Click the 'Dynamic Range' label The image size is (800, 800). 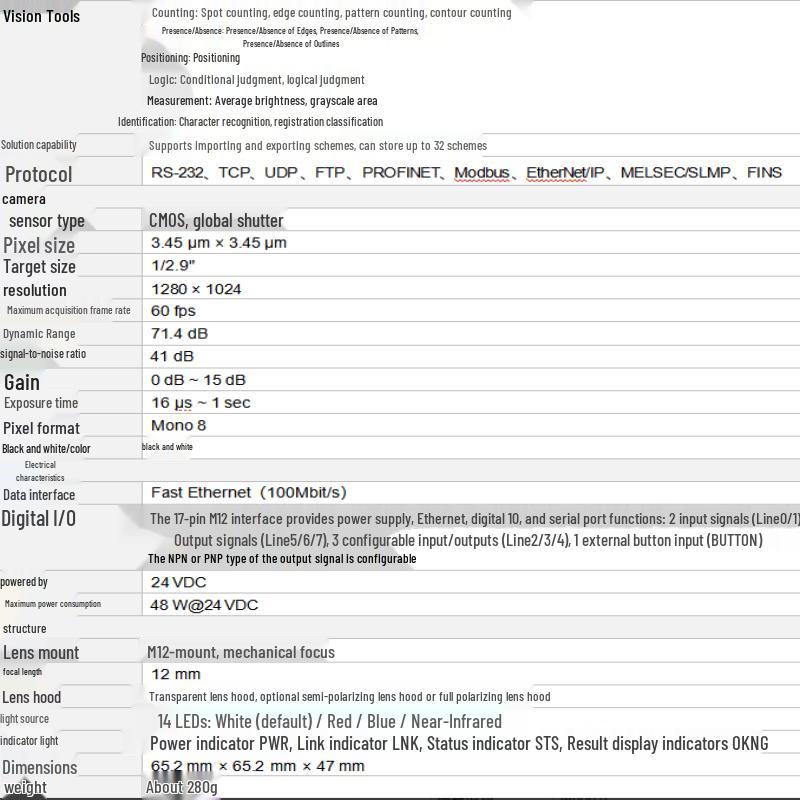pos(39,334)
